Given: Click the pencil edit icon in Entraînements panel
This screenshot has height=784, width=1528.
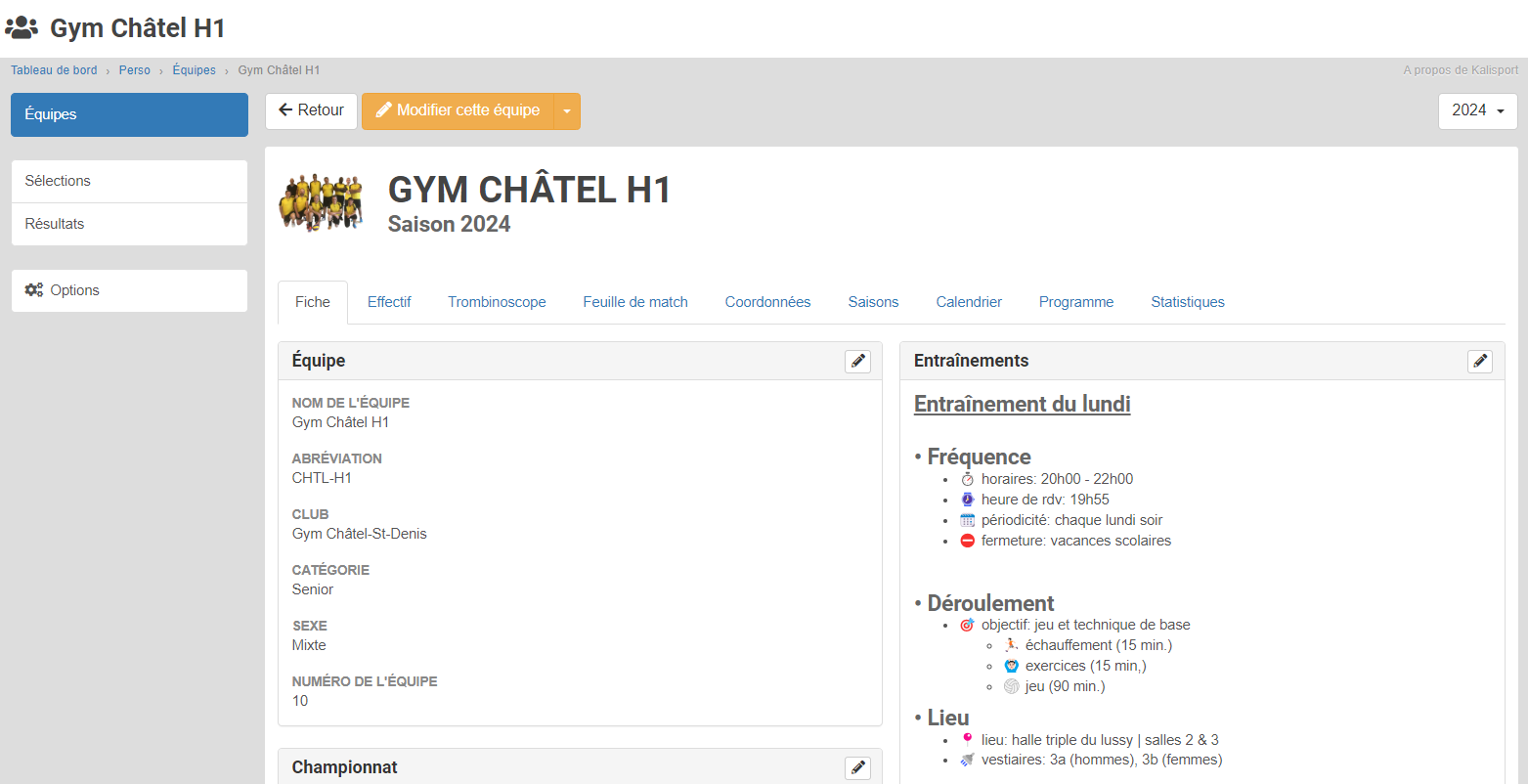Looking at the screenshot, I should (x=1479, y=362).
